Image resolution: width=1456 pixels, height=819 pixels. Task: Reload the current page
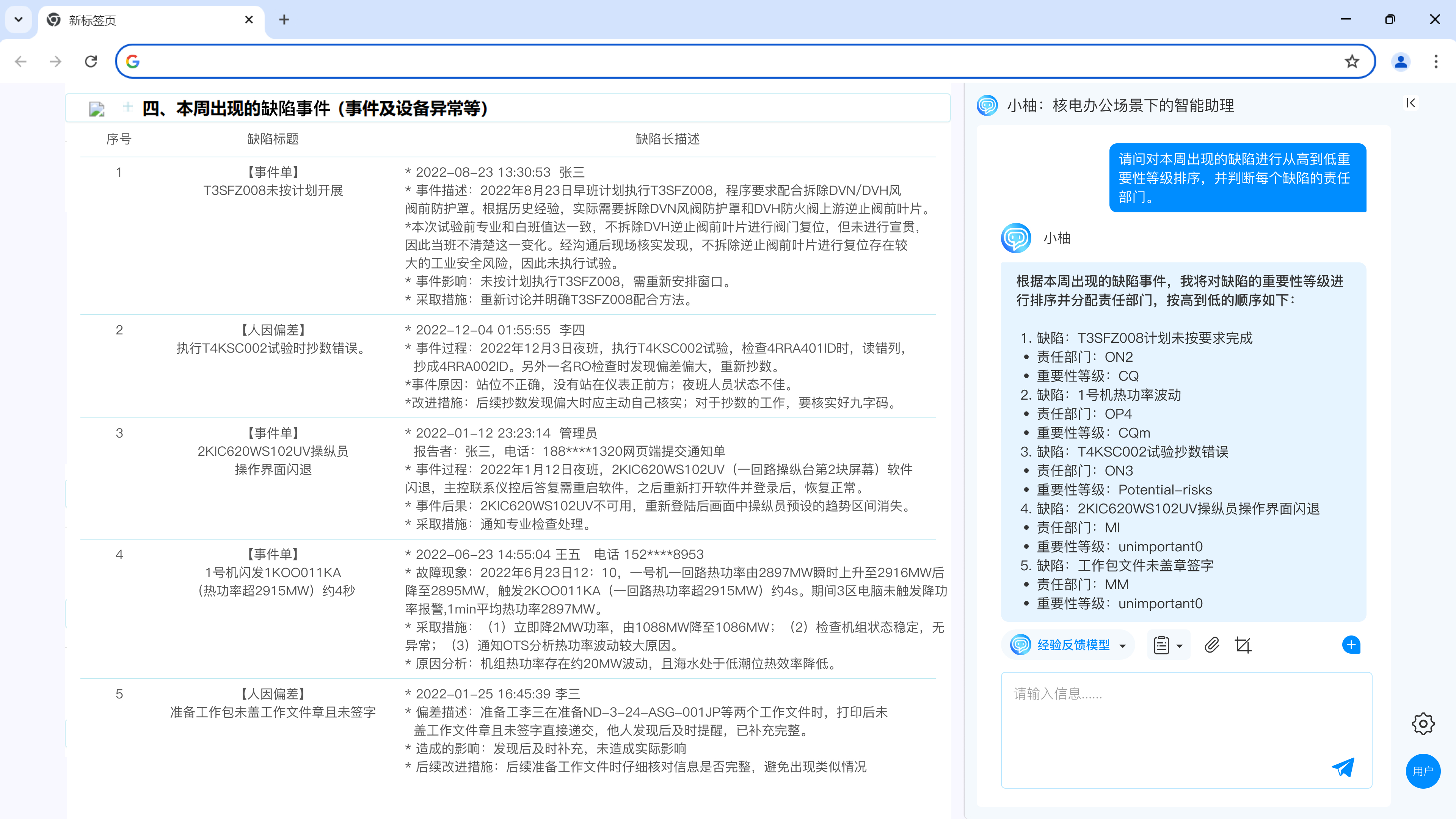pos(91,61)
